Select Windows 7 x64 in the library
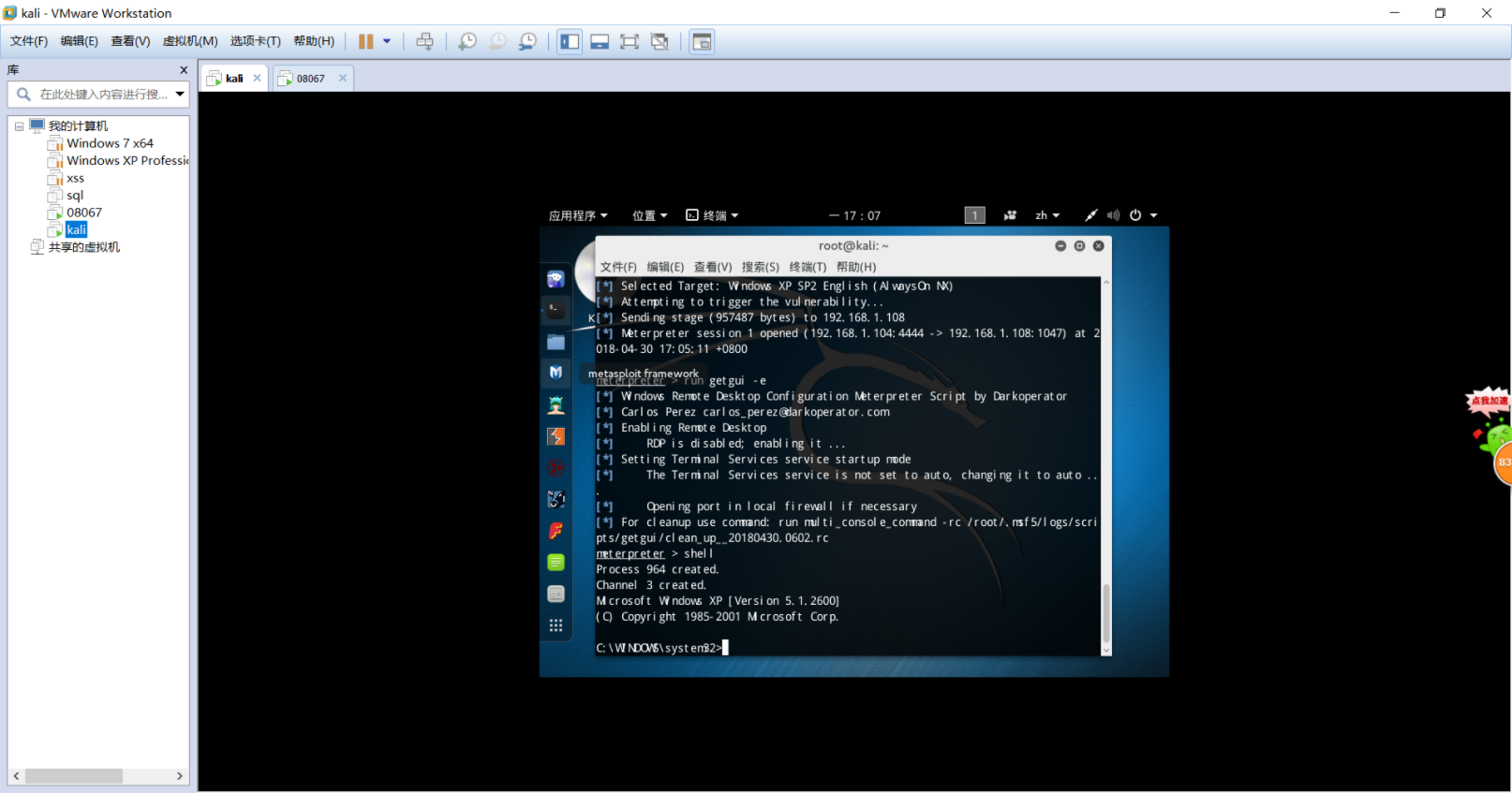1512x793 pixels. pyautogui.click(x=110, y=143)
